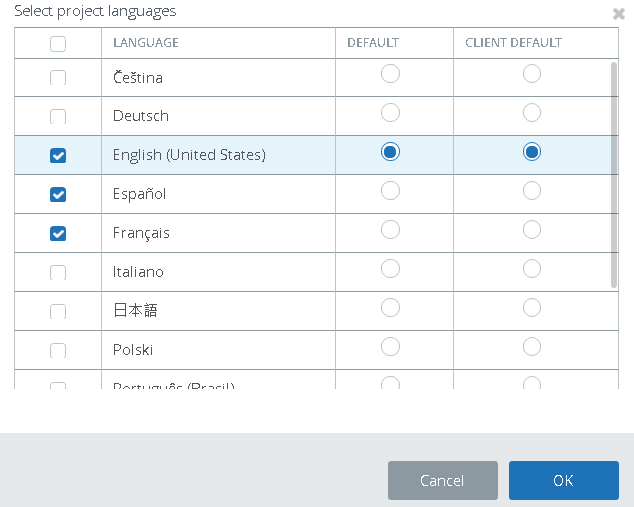This screenshot has height=507, width=634.
Task: Choose Français as the Client Default language
Action: 532,229
